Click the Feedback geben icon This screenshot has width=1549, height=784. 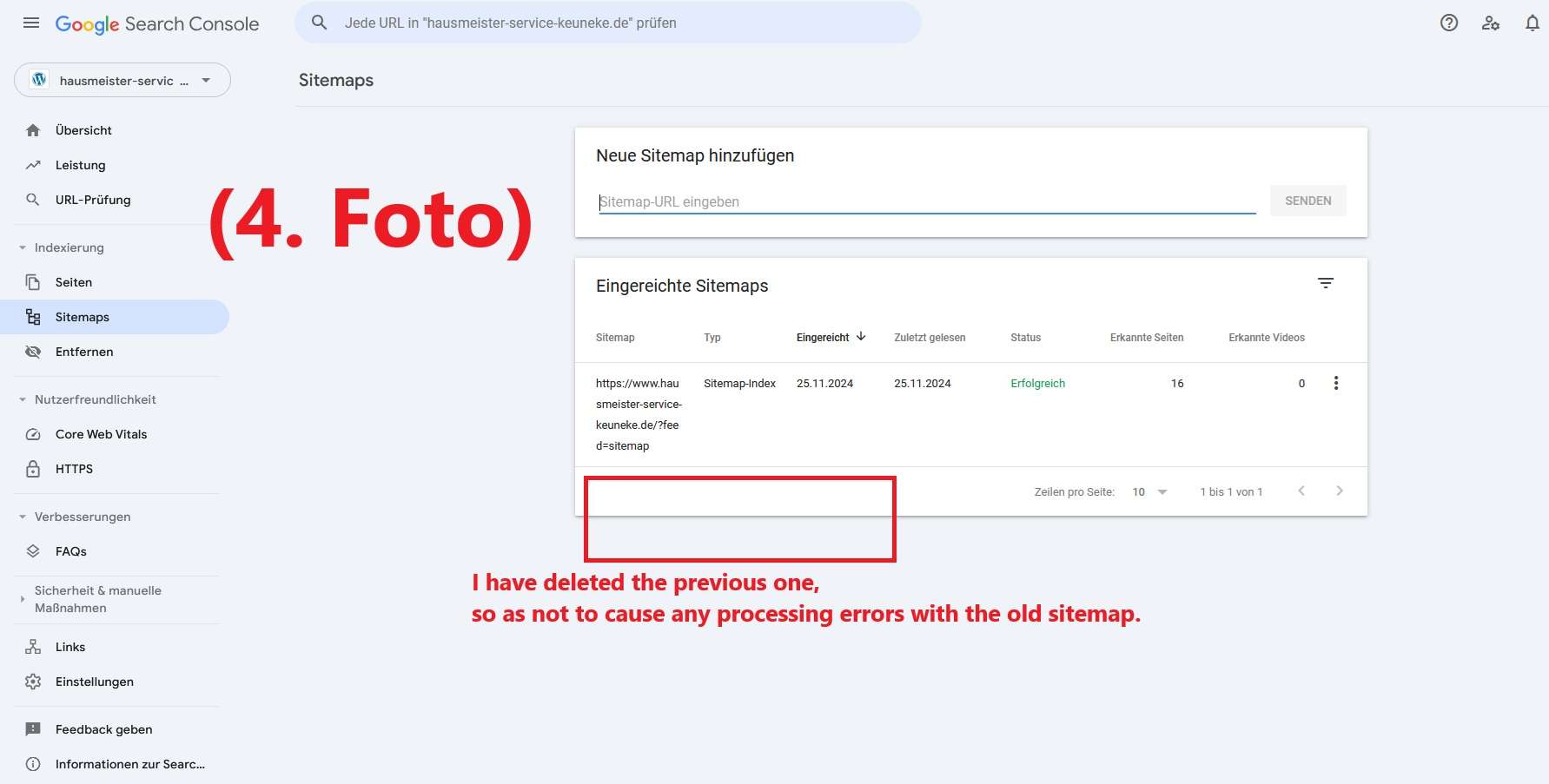pyautogui.click(x=33, y=729)
